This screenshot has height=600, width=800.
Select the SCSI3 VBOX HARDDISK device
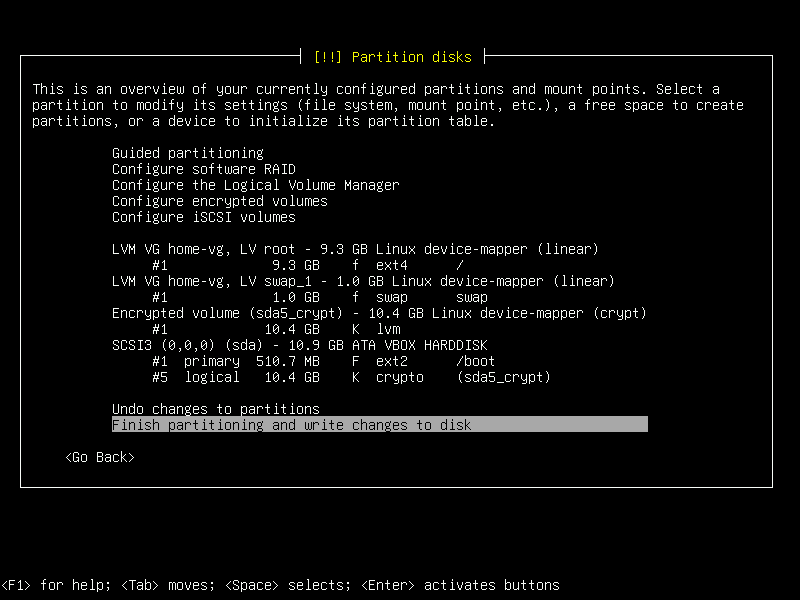[298, 345]
